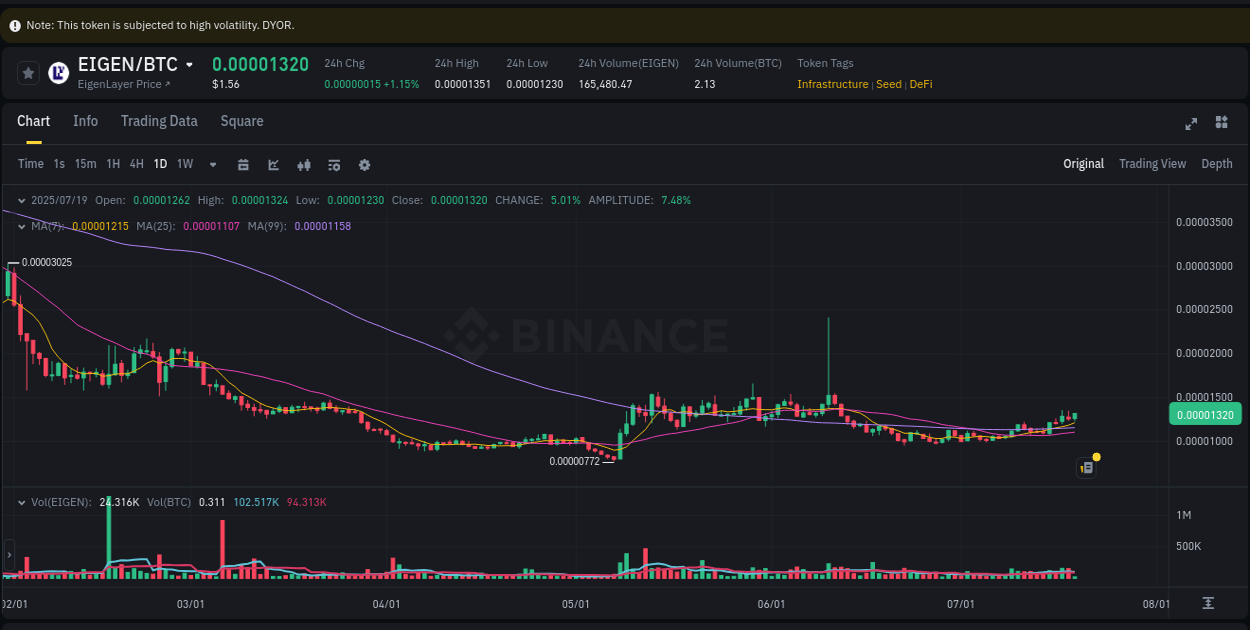Screen dimensions: 1250x630
Task: Open the Square tab
Action: point(241,121)
